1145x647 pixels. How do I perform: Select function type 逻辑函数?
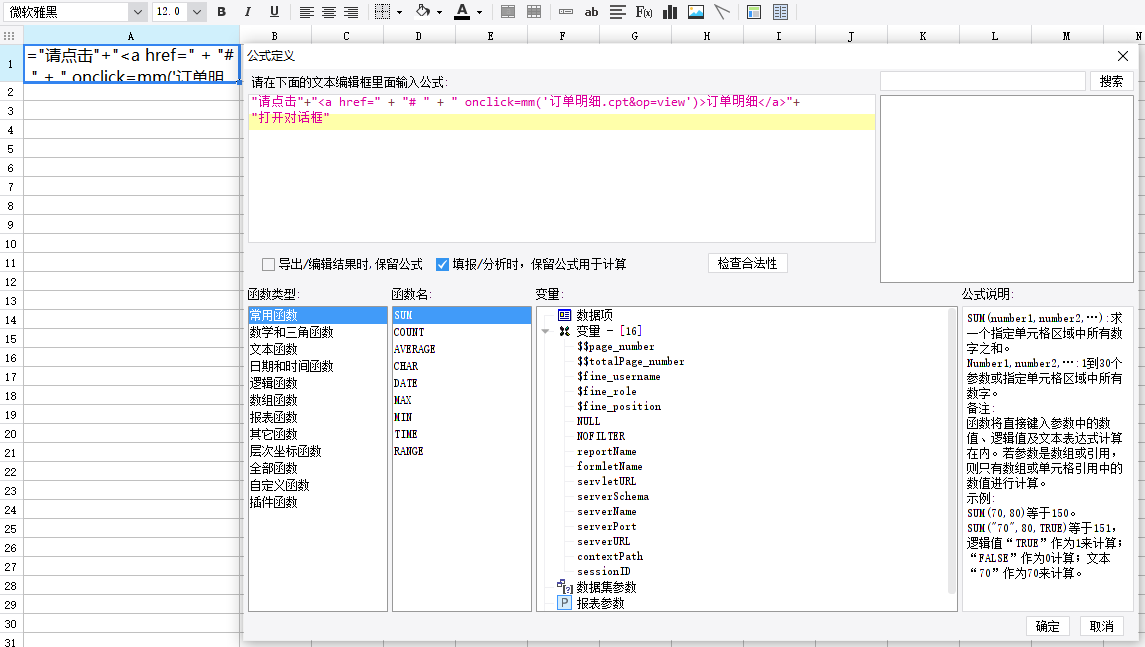pos(317,383)
